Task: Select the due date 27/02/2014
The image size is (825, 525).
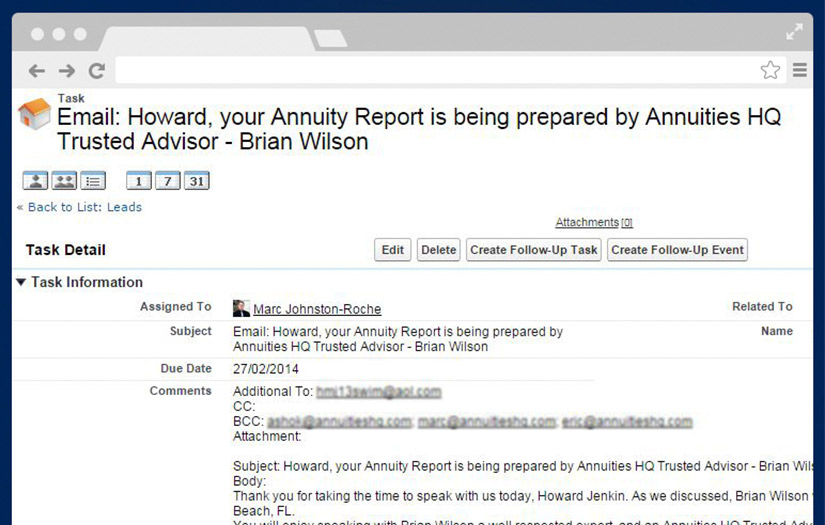Action: point(266,369)
